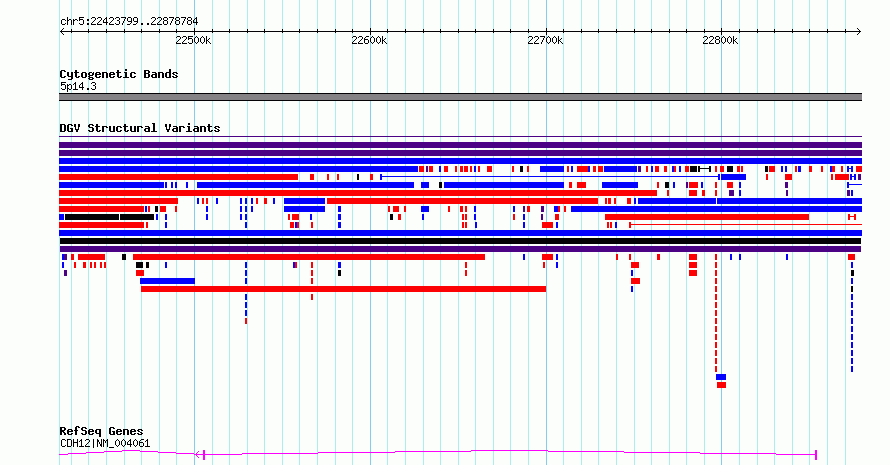Click the magenta end tick of CDH12 gene
Screen dimensions: 890x465
pyautogui.click(x=816, y=454)
